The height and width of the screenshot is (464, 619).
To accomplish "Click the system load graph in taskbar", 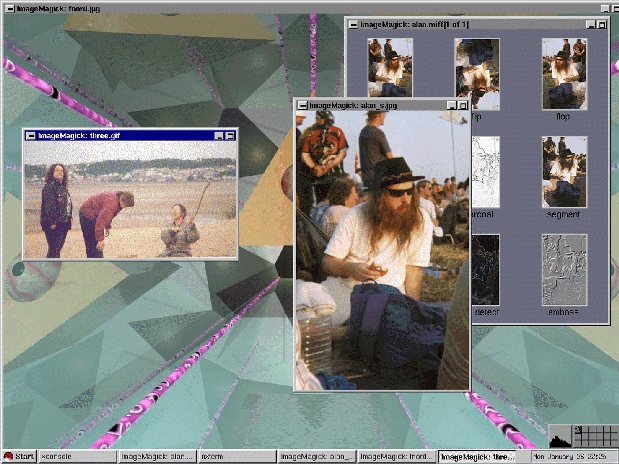I will 564,437.
